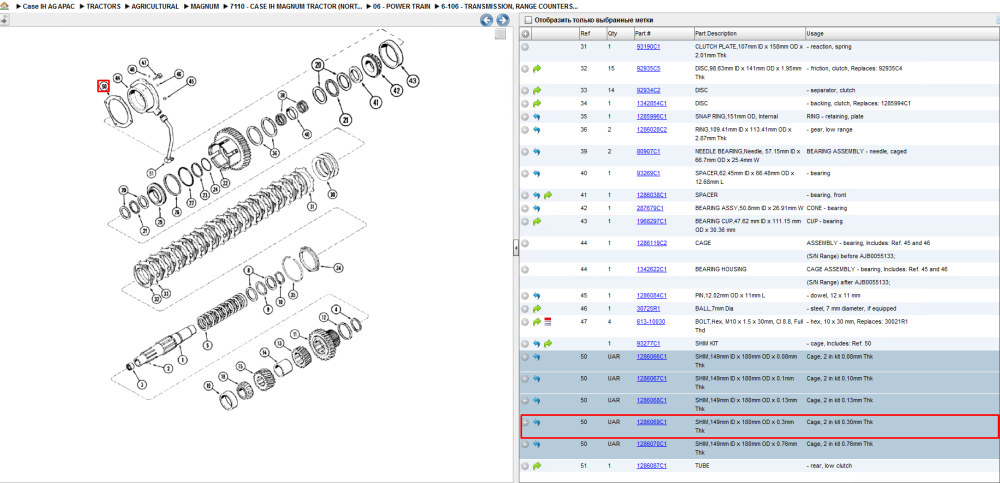Click the small square icon at the diagram's top-right corner
1000x483 pixels.
pyautogui.click(x=501, y=34)
